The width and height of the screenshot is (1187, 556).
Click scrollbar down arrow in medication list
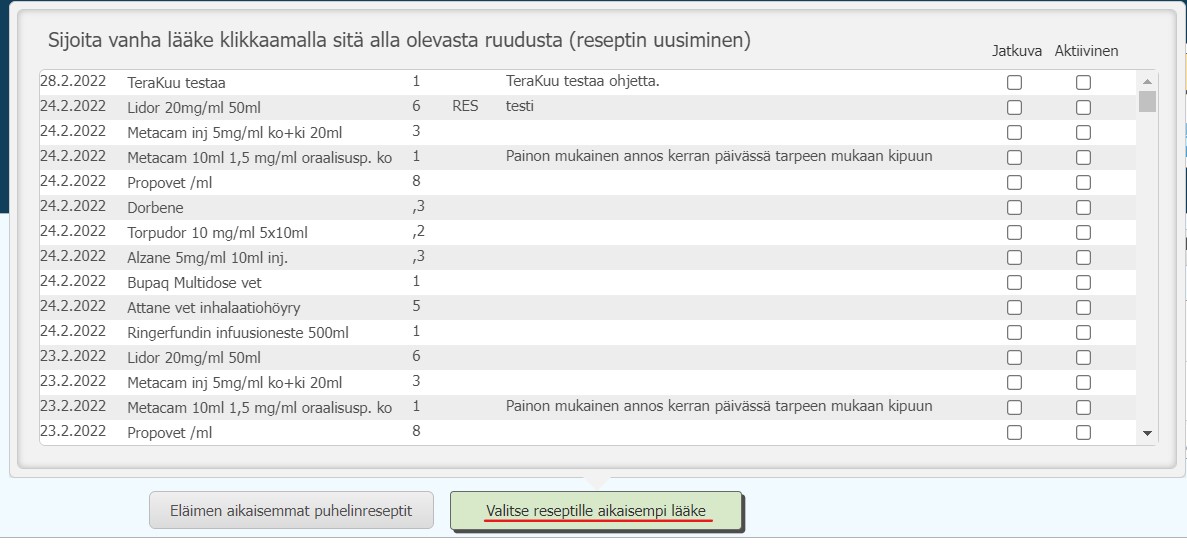1147,433
